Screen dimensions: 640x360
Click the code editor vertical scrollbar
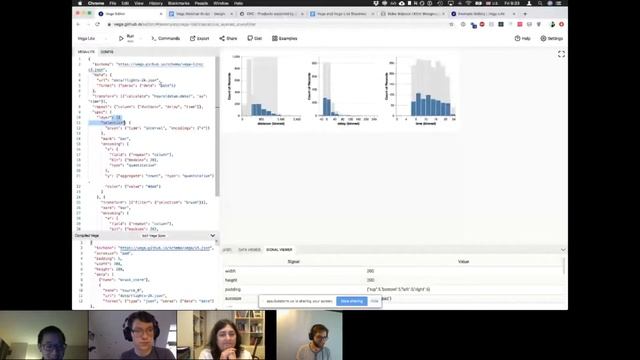click(217, 126)
